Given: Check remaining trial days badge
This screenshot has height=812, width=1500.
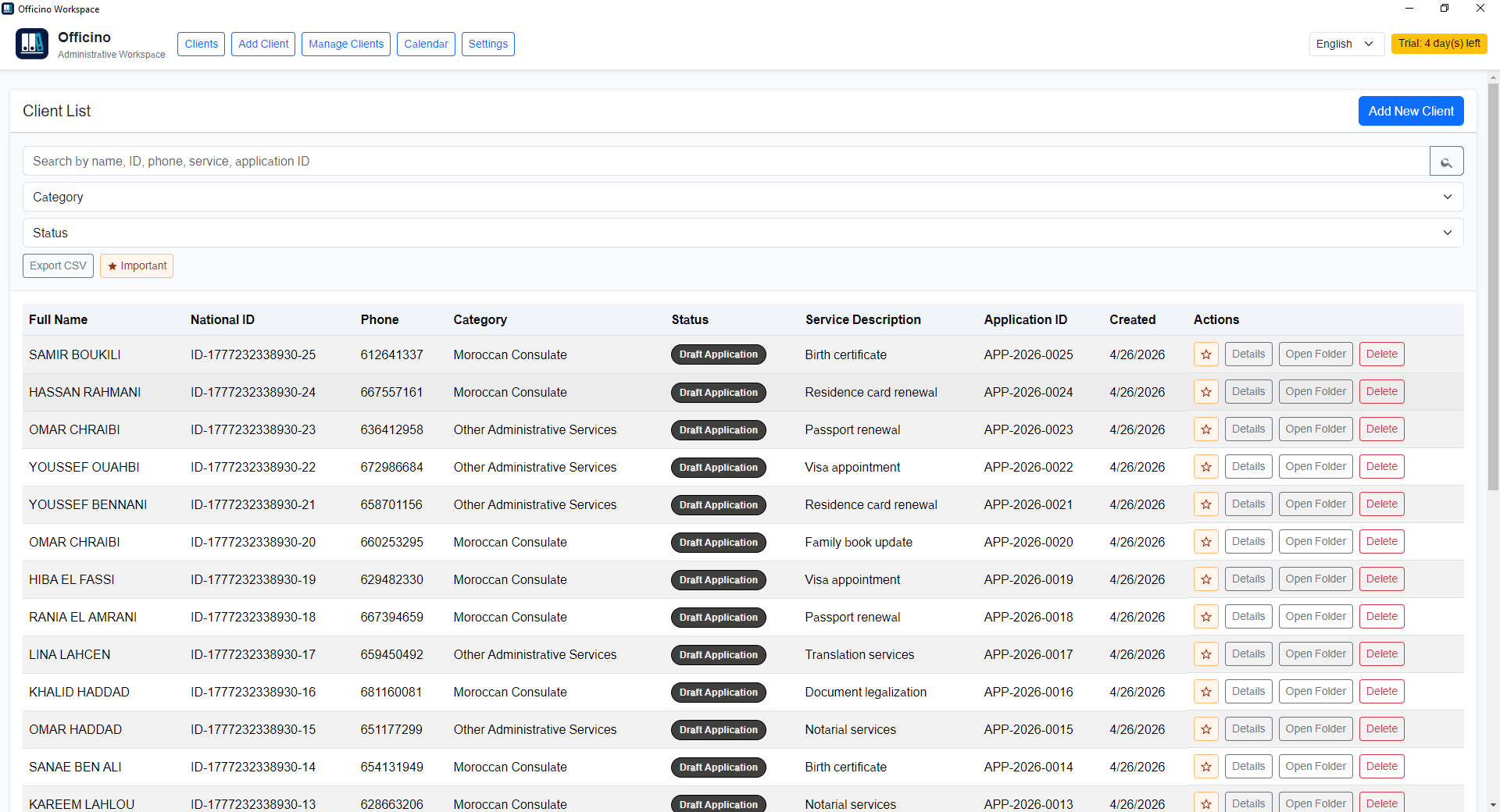Looking at the screenshot, I should [x=1439, y=44].
